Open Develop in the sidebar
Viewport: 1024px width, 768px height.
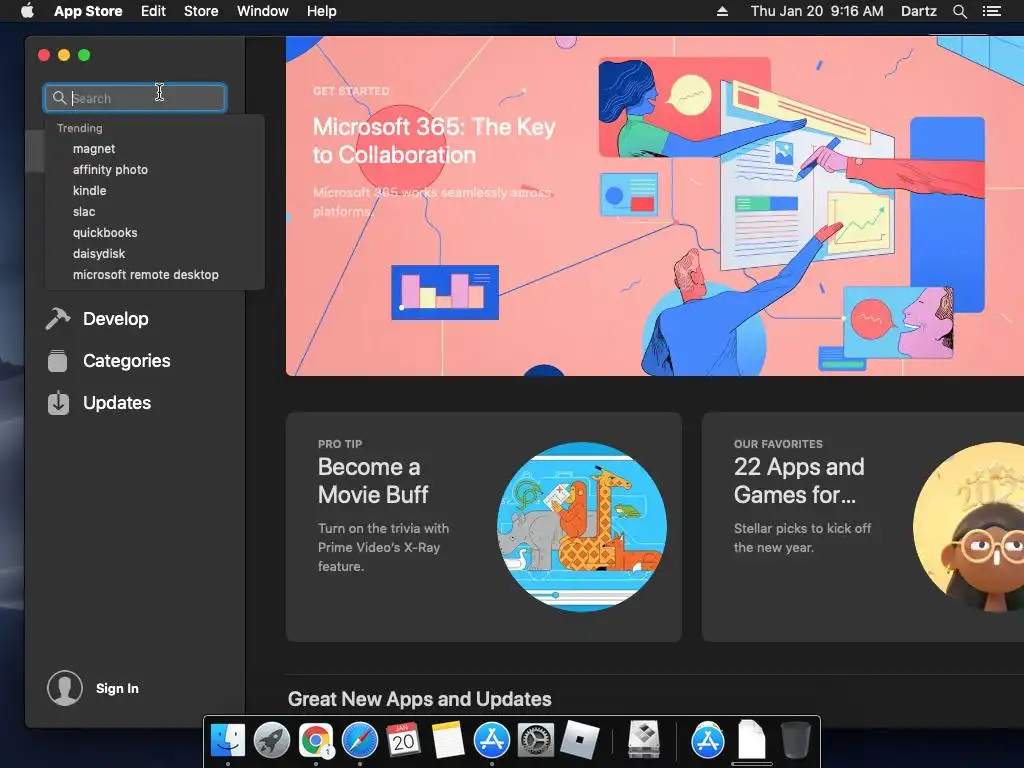116,319
